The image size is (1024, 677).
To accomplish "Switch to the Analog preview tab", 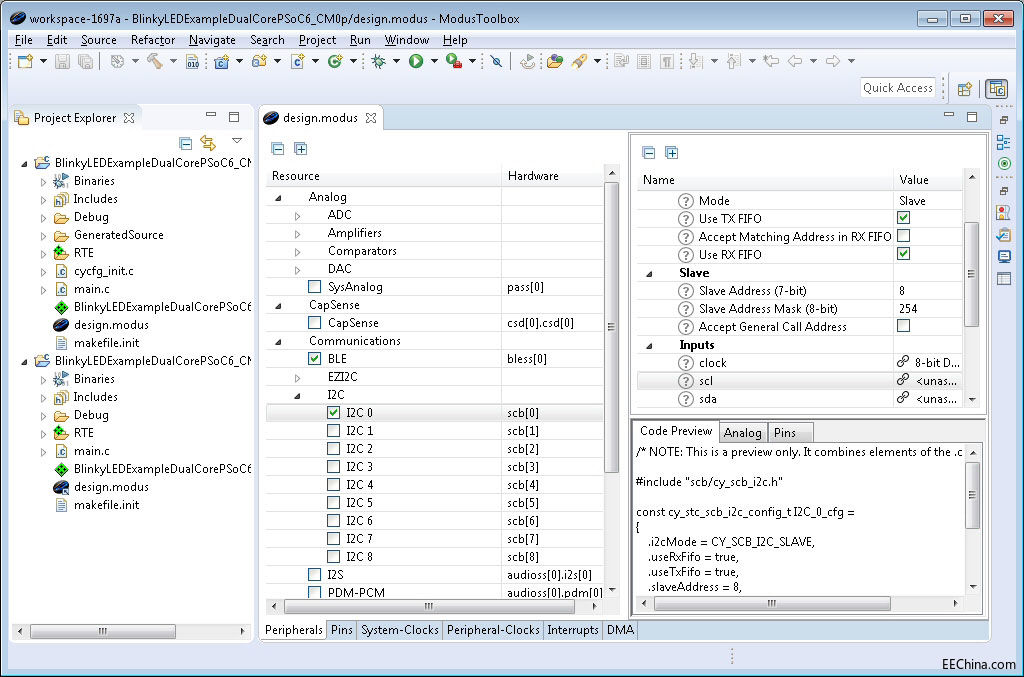I will 743,433.
